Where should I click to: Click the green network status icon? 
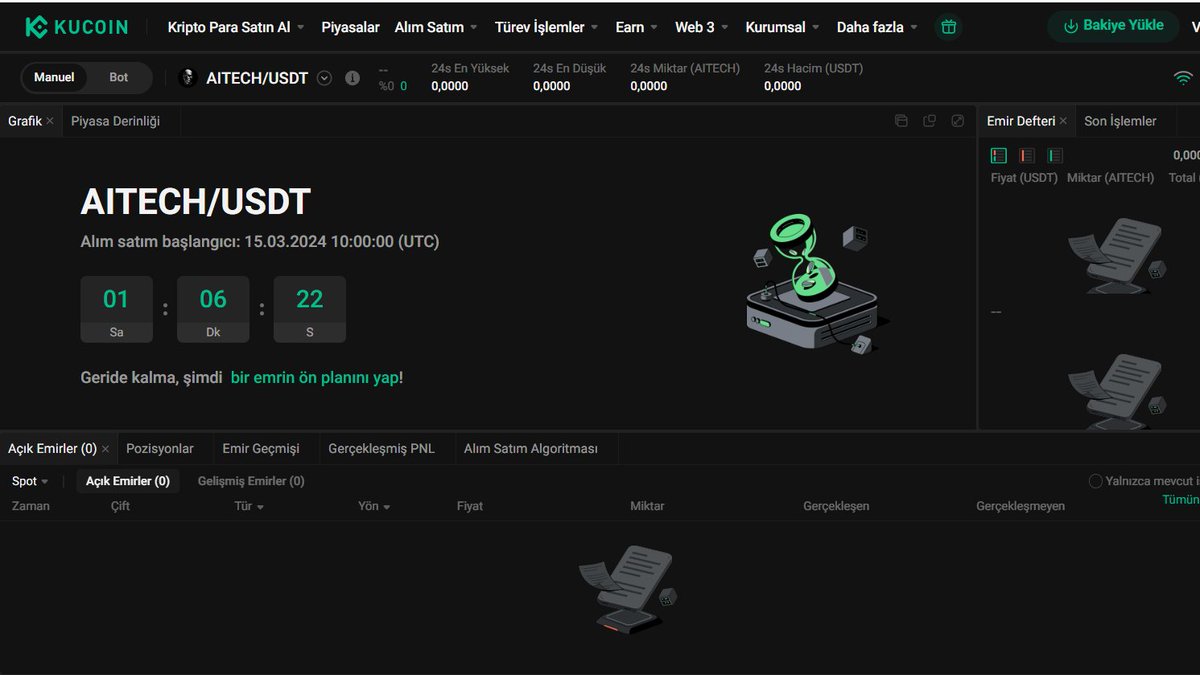1184,75
